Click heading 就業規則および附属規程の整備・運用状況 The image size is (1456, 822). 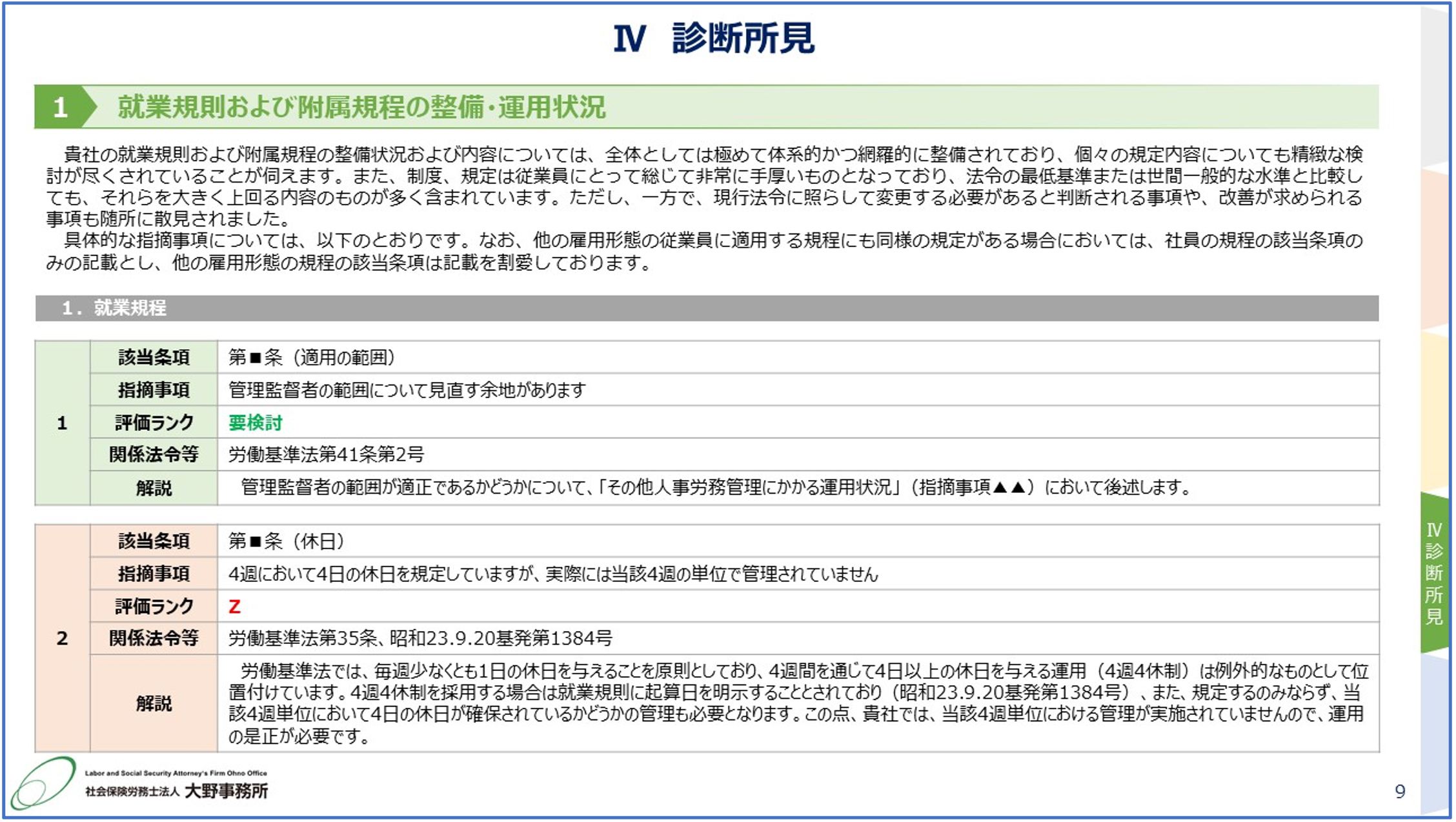coord(361,107)
